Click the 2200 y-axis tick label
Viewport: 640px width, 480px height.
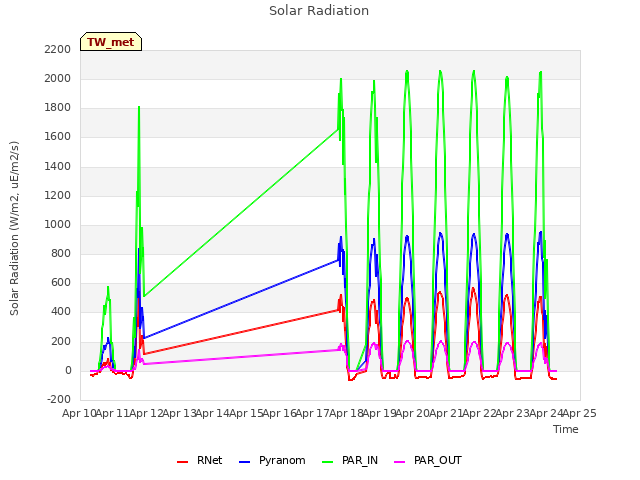58,49
